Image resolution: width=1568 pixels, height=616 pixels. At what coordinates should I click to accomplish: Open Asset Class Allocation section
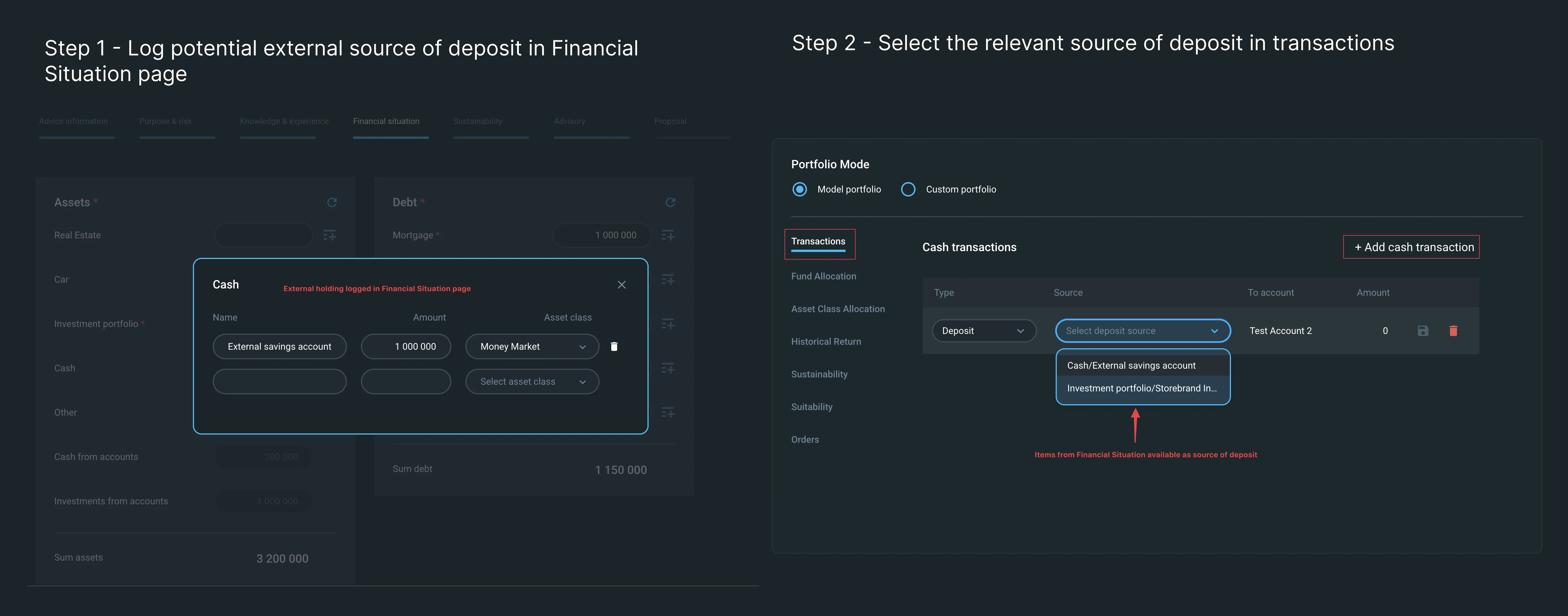pos(838,309)
